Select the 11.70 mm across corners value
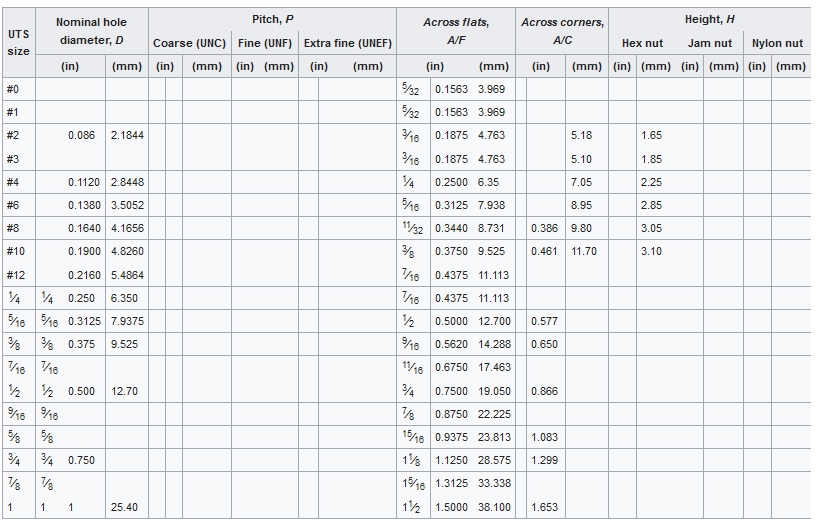The image size is (818, 523). pos(583,251)
